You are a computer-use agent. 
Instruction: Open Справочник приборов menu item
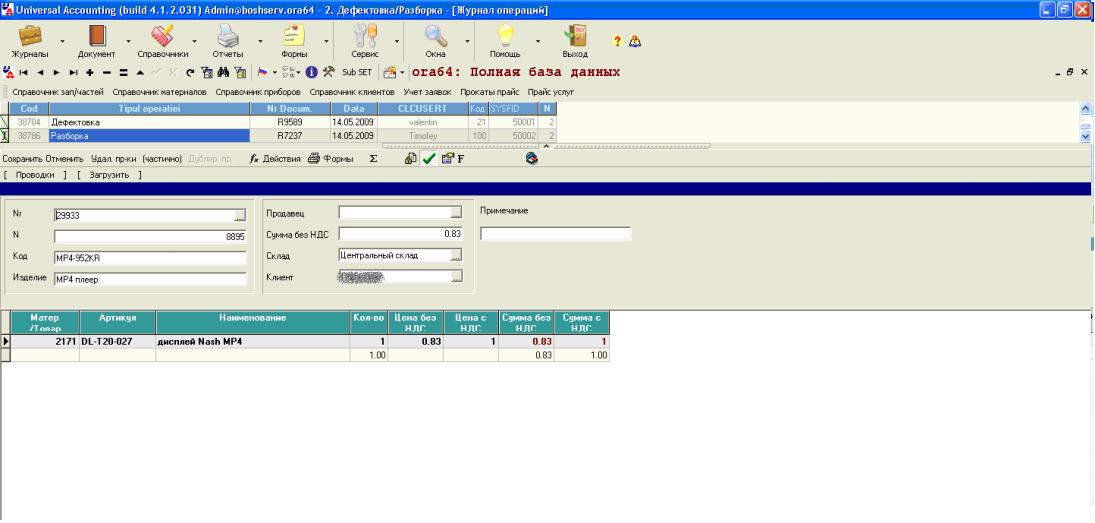pos(258,92)
